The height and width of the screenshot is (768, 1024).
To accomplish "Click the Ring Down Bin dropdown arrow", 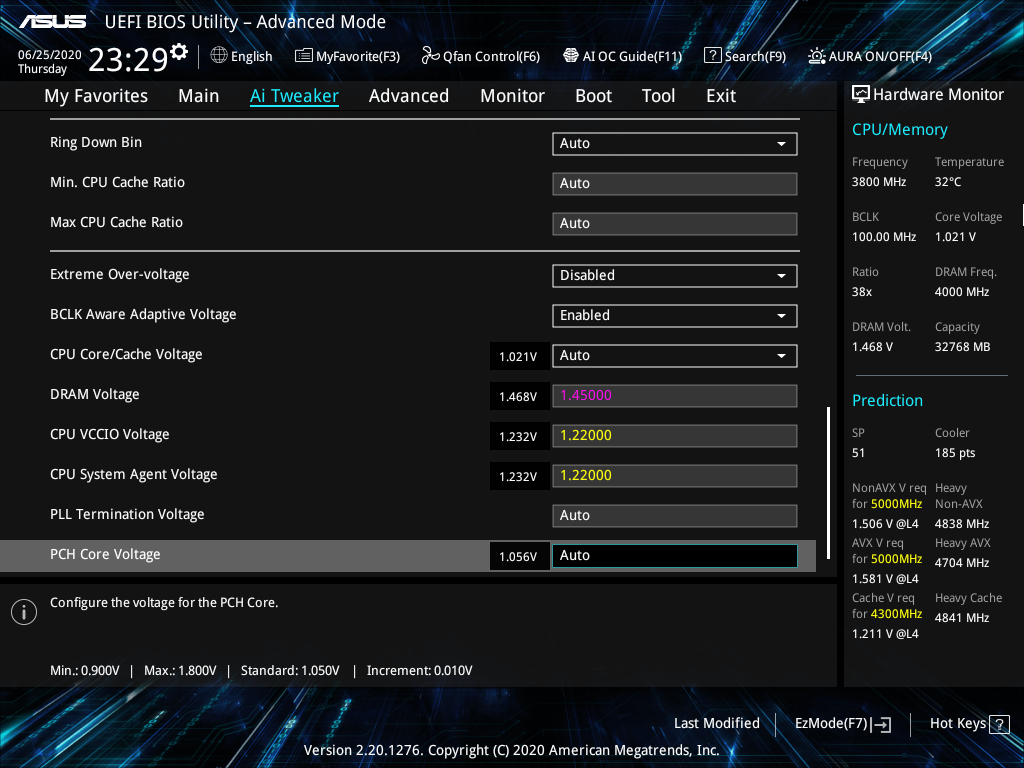I will click(781, 144).
